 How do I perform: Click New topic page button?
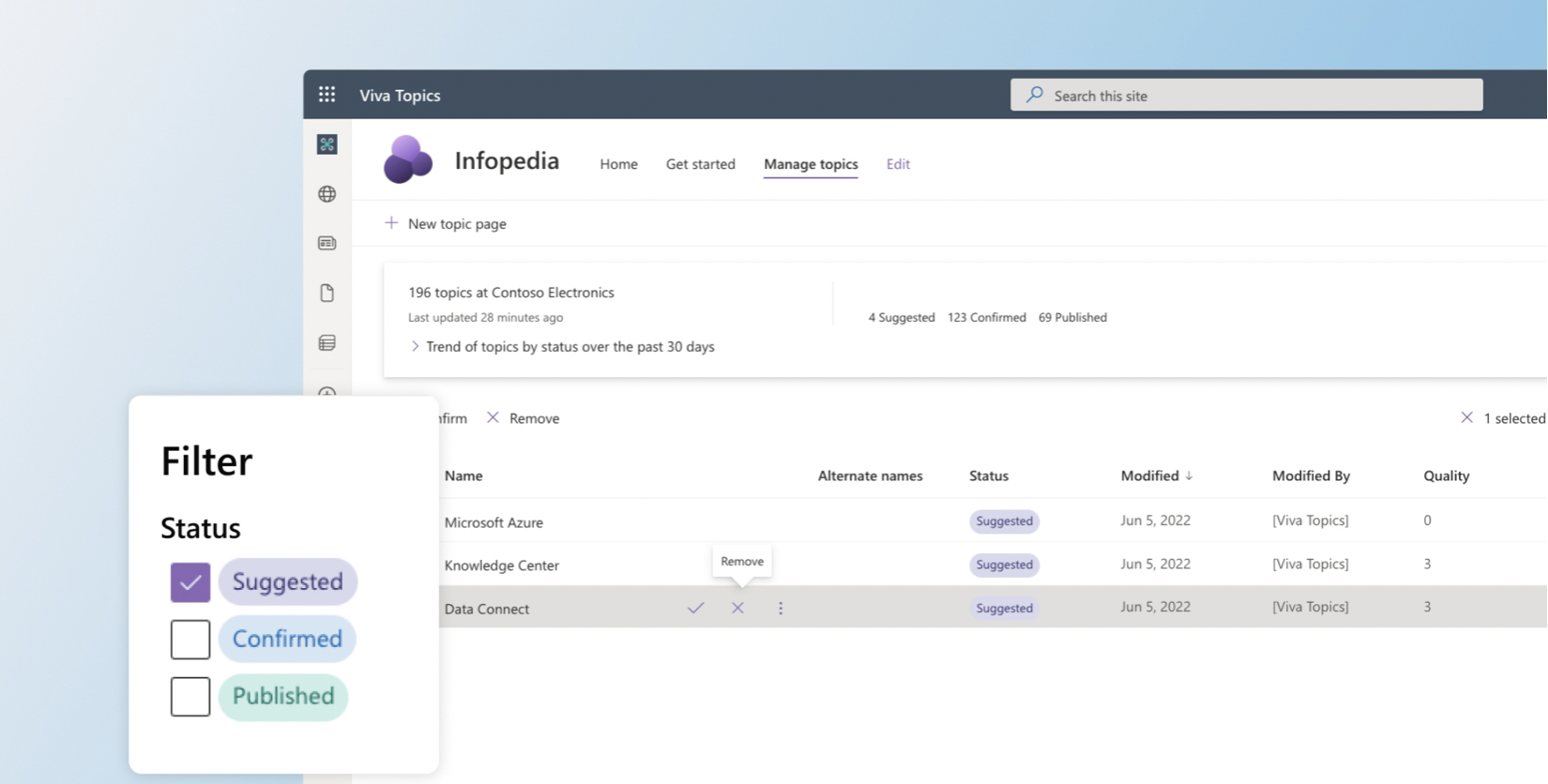(446, 224)
